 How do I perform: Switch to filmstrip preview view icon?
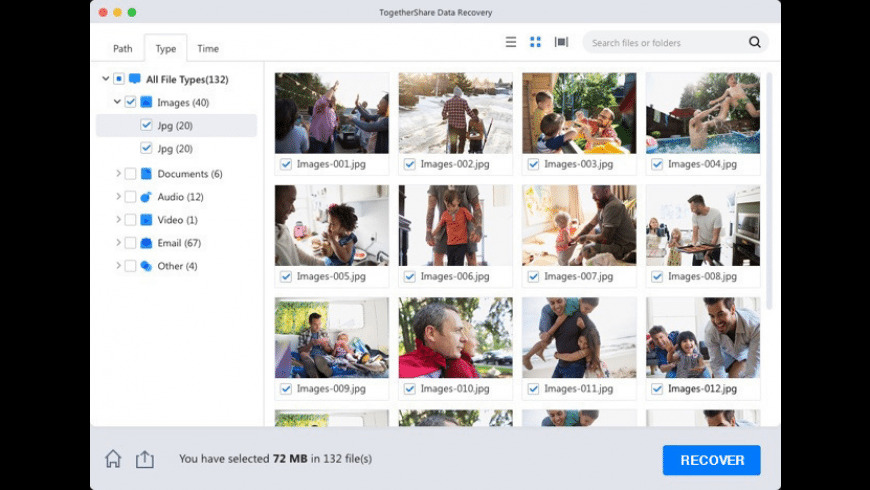tap(561, 42)
